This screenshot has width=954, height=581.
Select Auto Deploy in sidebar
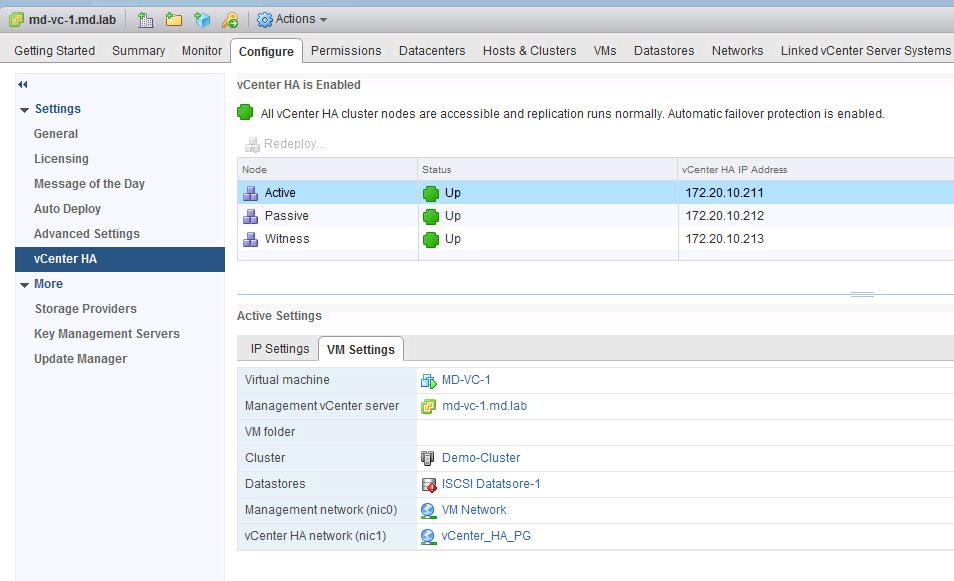(x=68, y=209)
